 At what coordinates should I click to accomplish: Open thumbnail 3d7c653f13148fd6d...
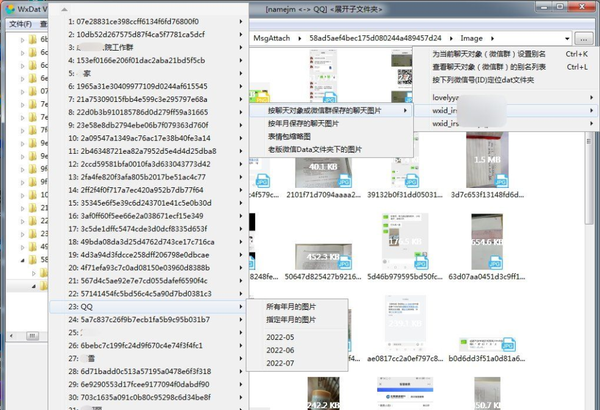[x=487, y=160]
